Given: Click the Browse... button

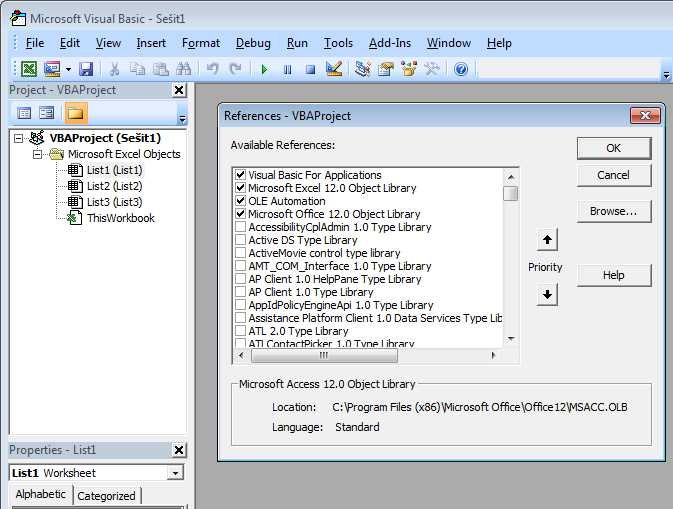Looking at the screenshot, I should point(613,211).
